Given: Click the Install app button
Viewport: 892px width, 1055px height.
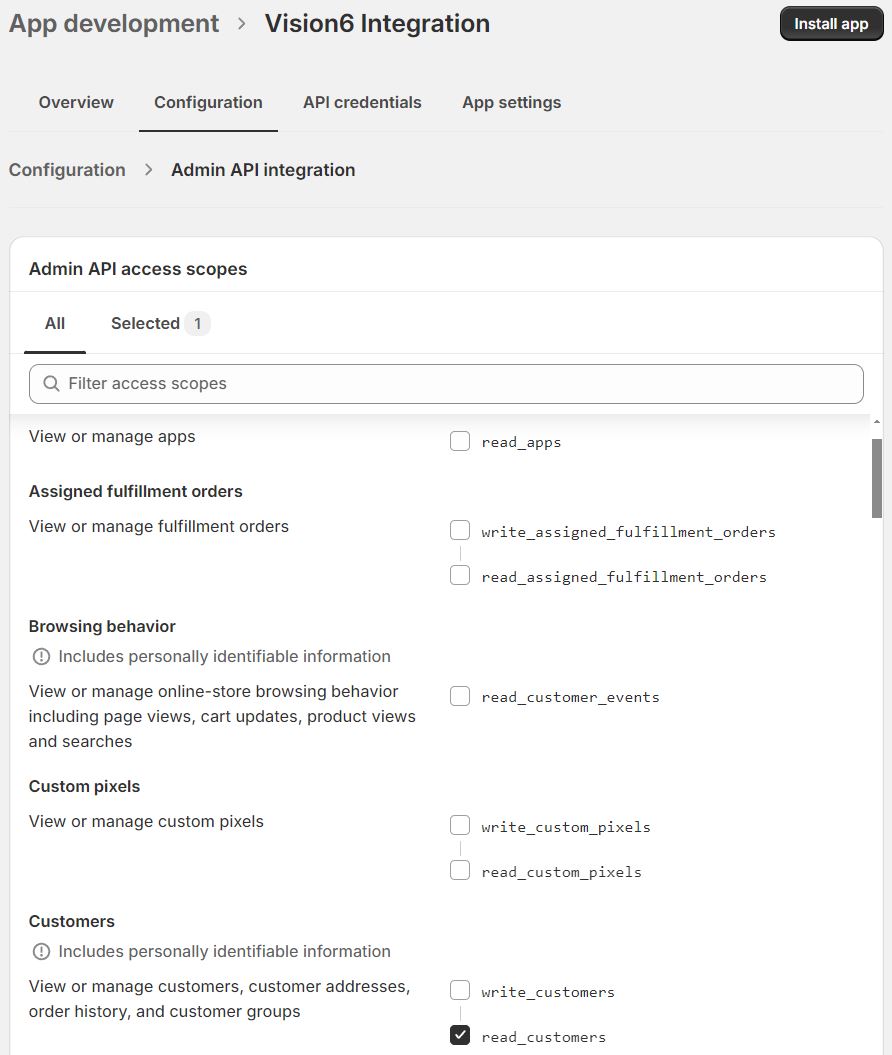Looking at the screenshot, I should (x=831, y=24).
